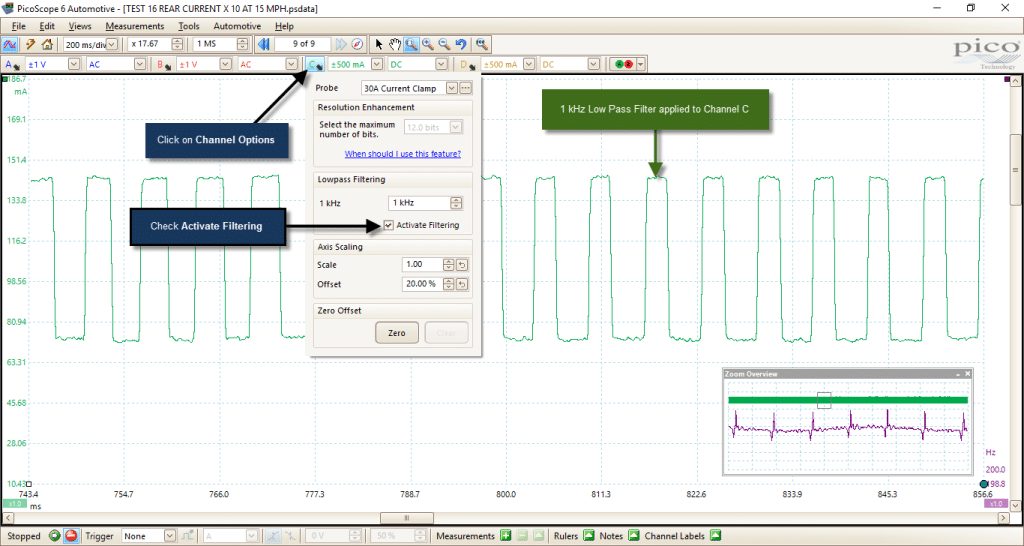Image resolution: width=1024 pixels, height=546 pixels.
Task: Open Channel A ±1 V range dropdown
Action: click(74, 64)
